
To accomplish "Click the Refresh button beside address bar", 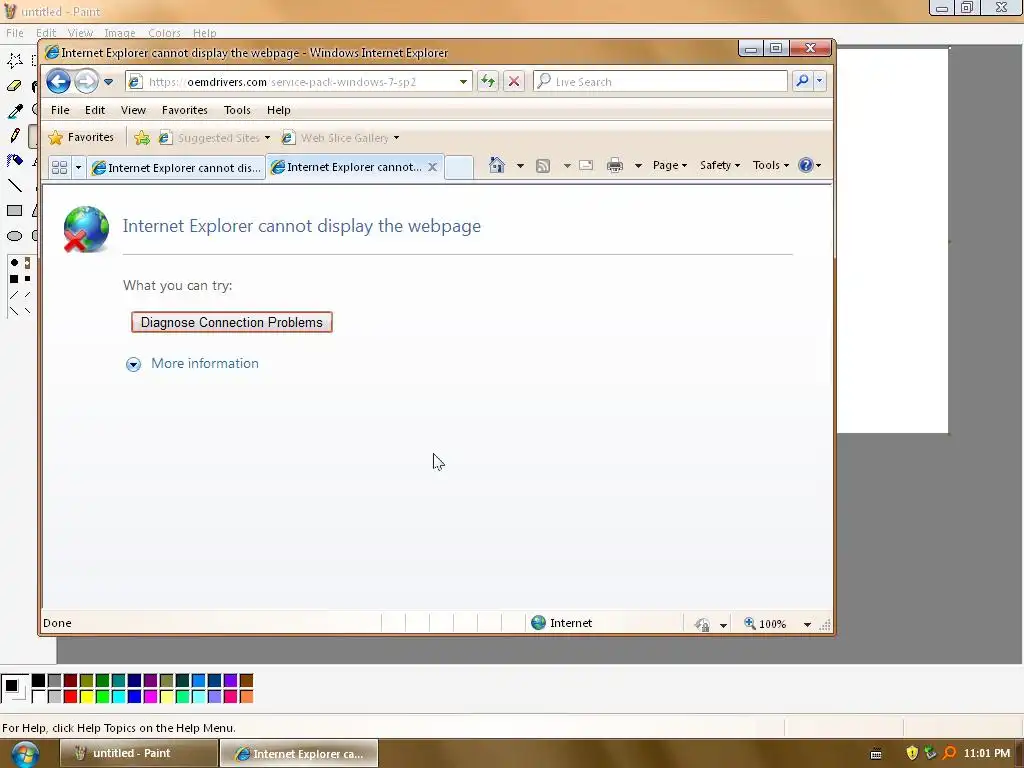I will click(488, 82).
